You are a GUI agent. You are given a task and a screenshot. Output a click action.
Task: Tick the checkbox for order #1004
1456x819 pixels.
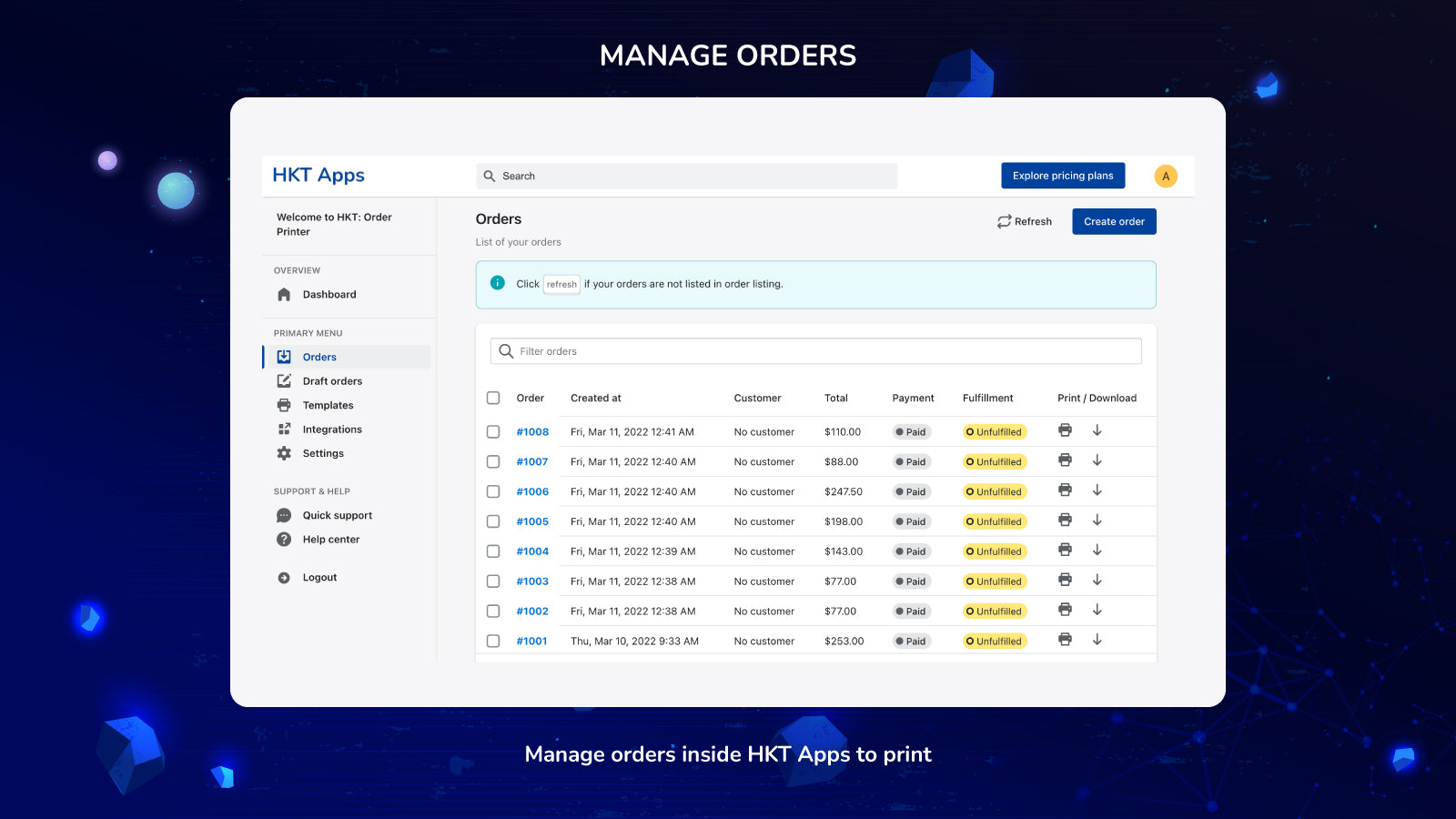493,551
